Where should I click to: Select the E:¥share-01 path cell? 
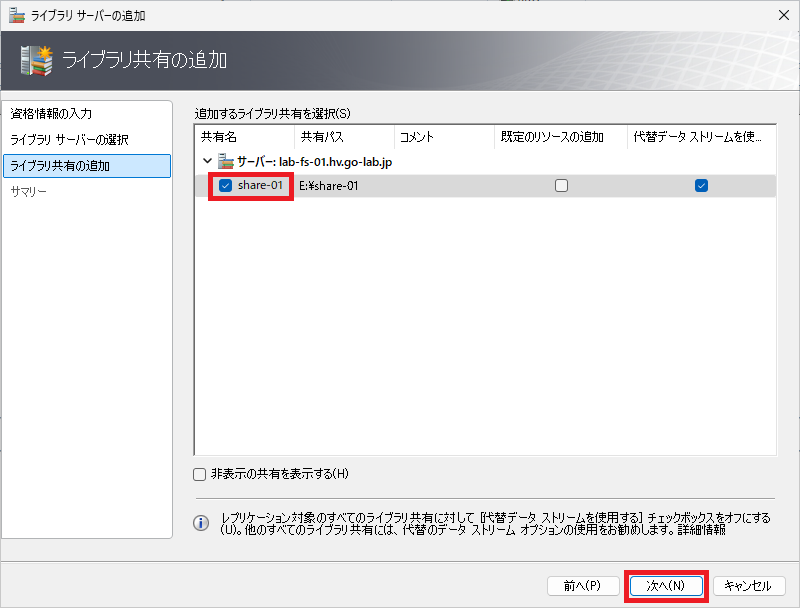(x=329, y=186)
